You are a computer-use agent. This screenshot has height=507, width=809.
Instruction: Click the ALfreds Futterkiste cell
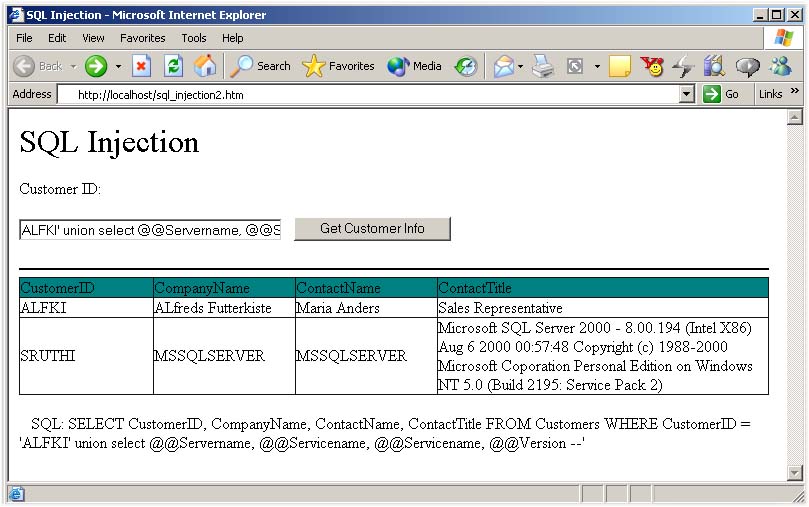click(224, 308)
